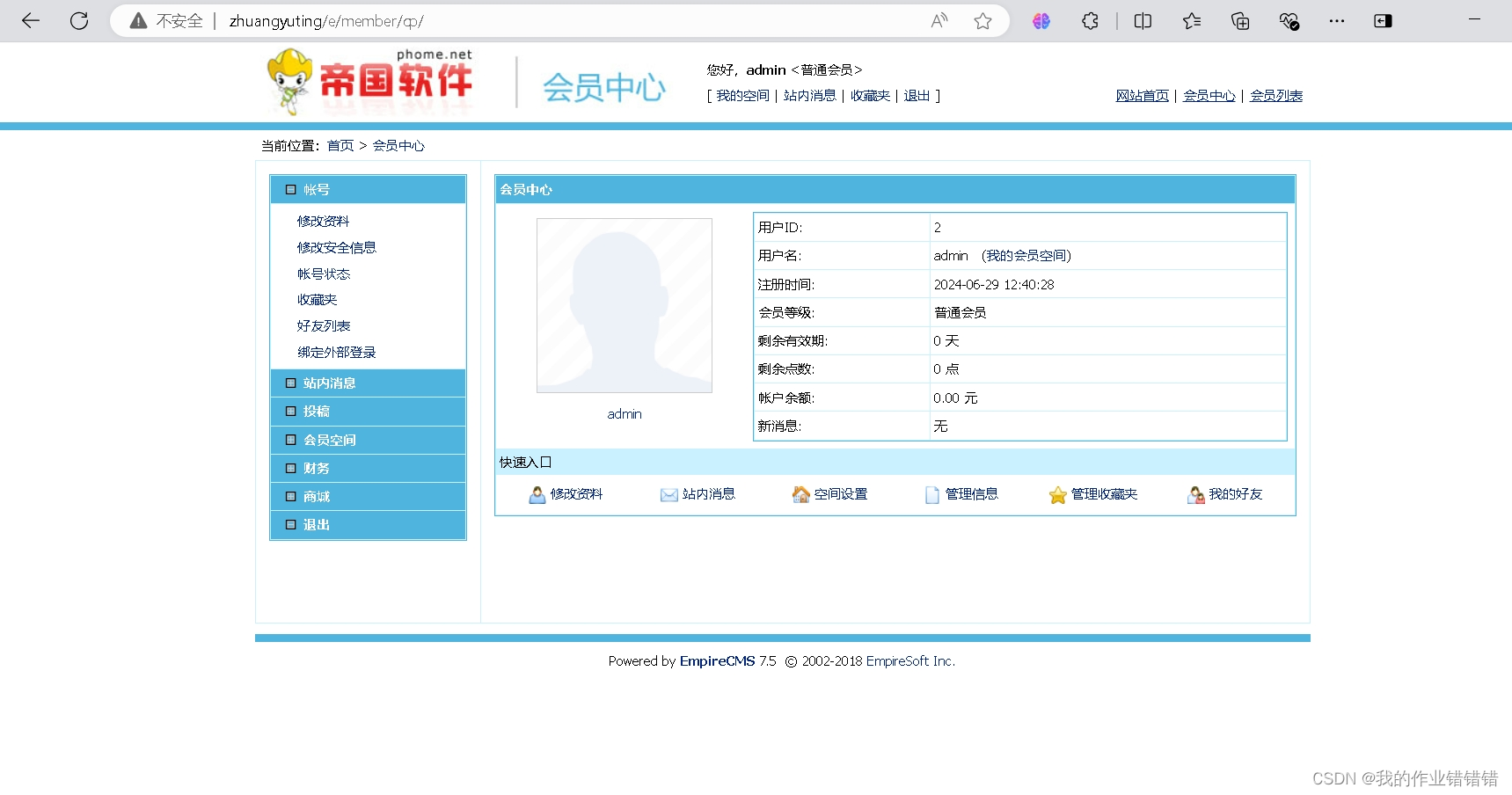
Task: Click 站内消息 in header links
Action: coord(809,96)
